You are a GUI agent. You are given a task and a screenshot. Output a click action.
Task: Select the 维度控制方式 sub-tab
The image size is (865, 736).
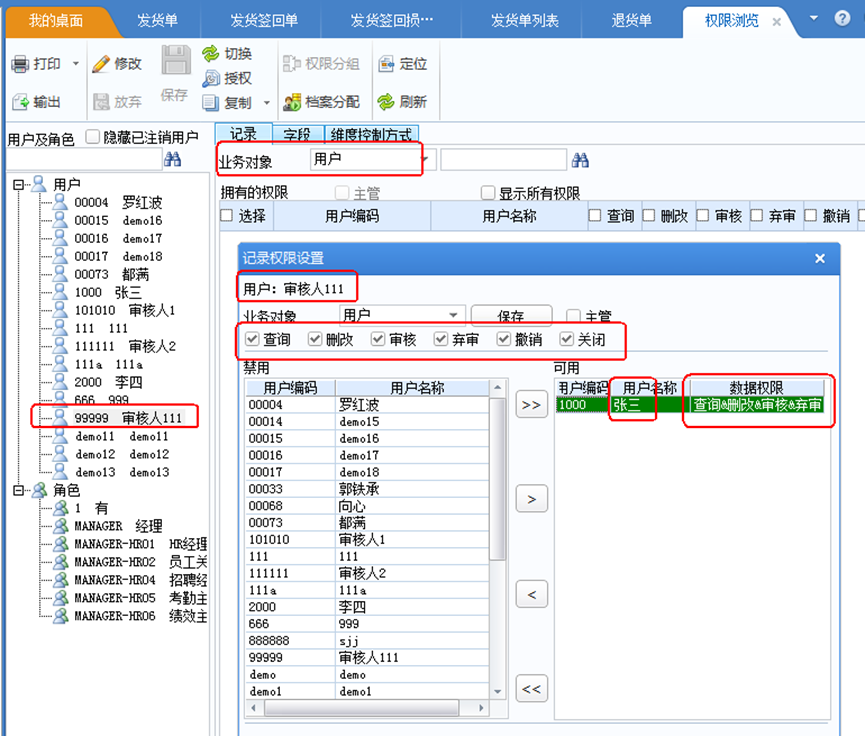click(x=371, y=134)
